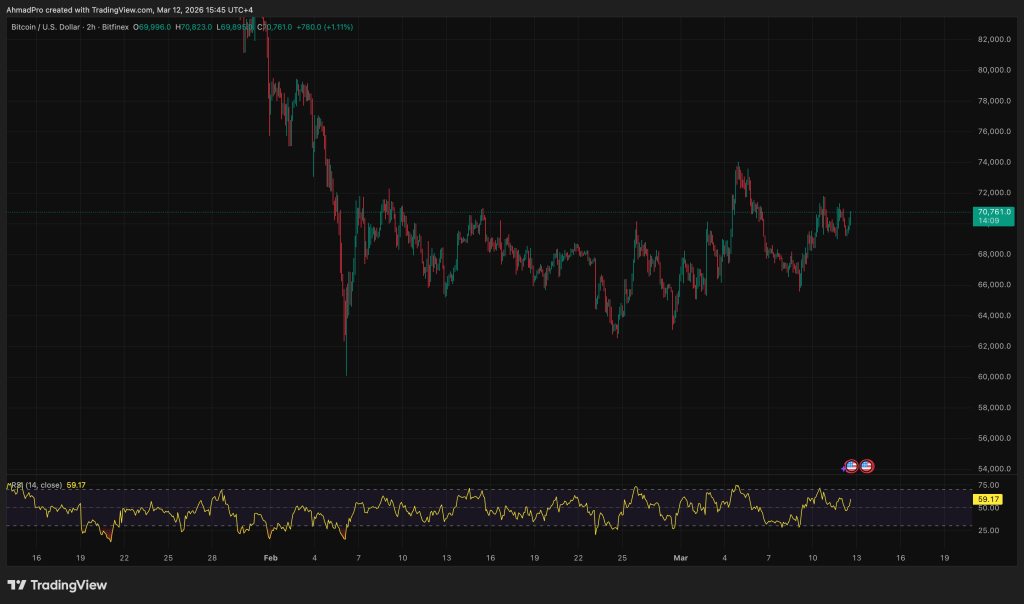
Task: Click the US flag event icon without a star
Action: click(x=867, y=466)
